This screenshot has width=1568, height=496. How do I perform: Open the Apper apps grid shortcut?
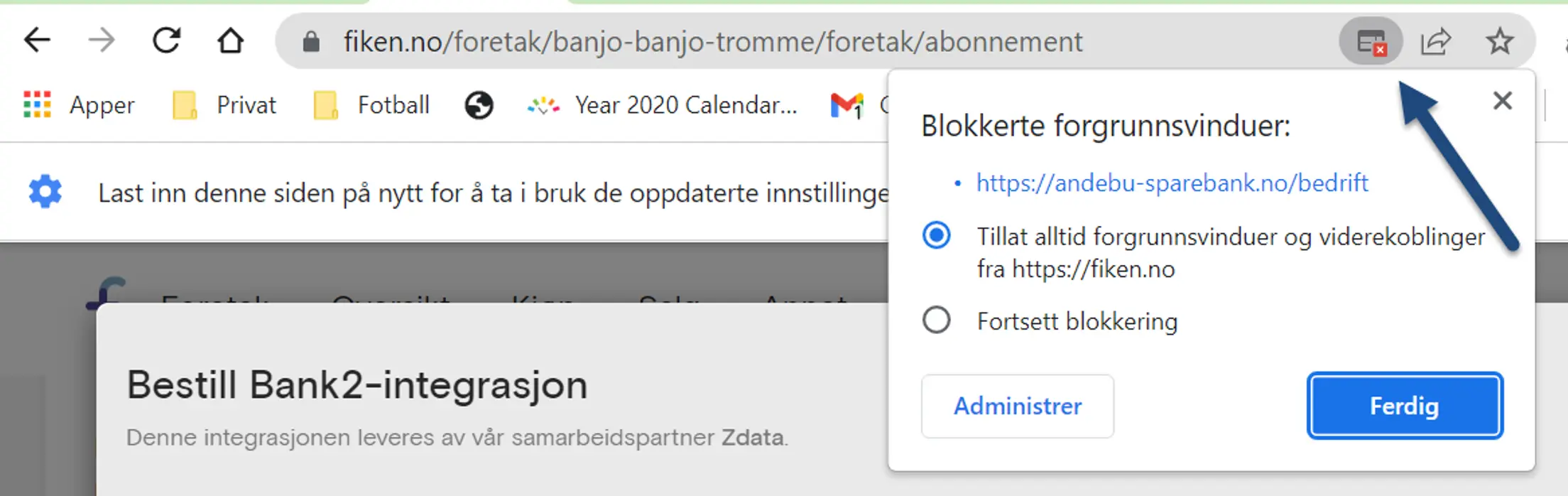pos(79,105)
